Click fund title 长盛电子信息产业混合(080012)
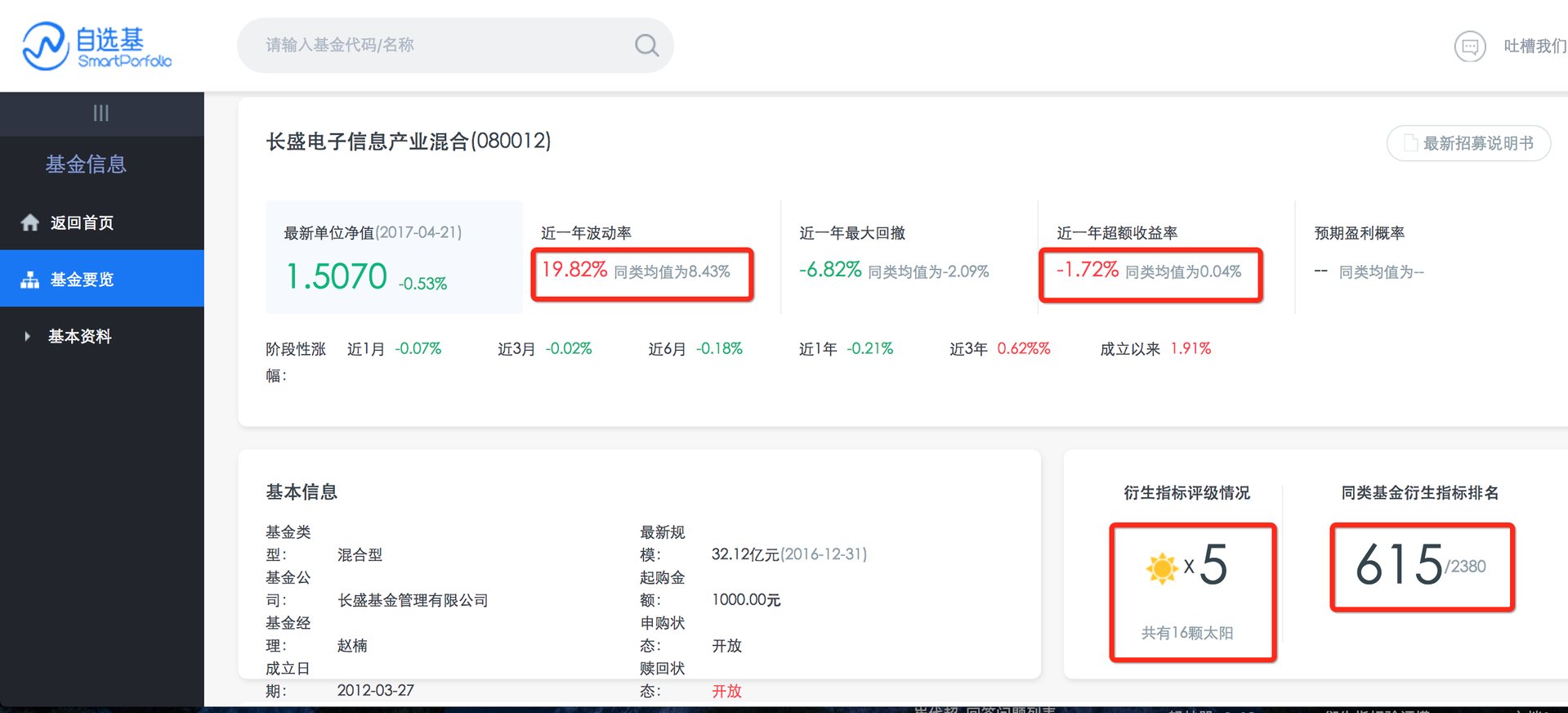 point(409,141)
